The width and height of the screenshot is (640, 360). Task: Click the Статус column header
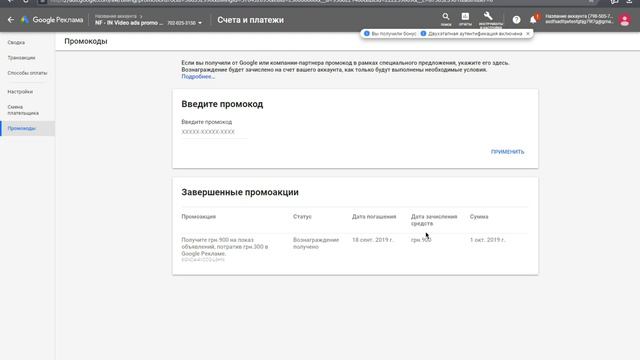pos(302,217)
